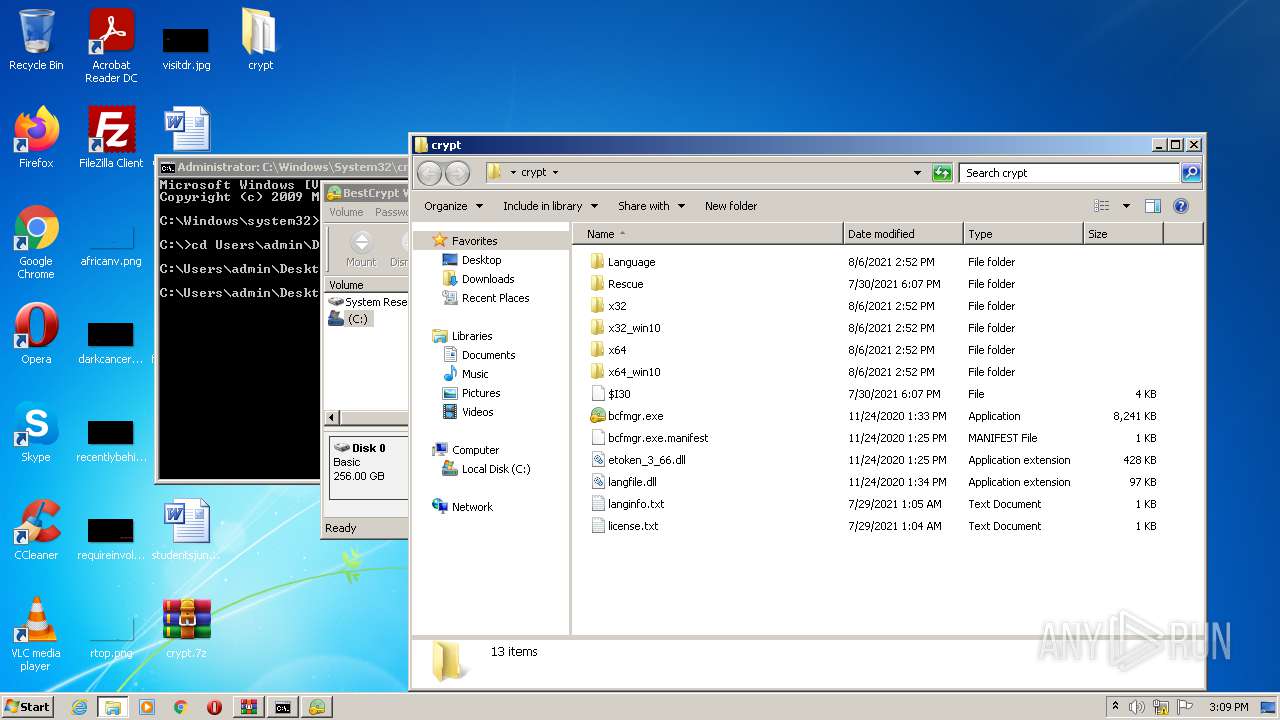Toggle the preview pane button
Viewport: 1280px width, 720px height.
(1152, 206)
